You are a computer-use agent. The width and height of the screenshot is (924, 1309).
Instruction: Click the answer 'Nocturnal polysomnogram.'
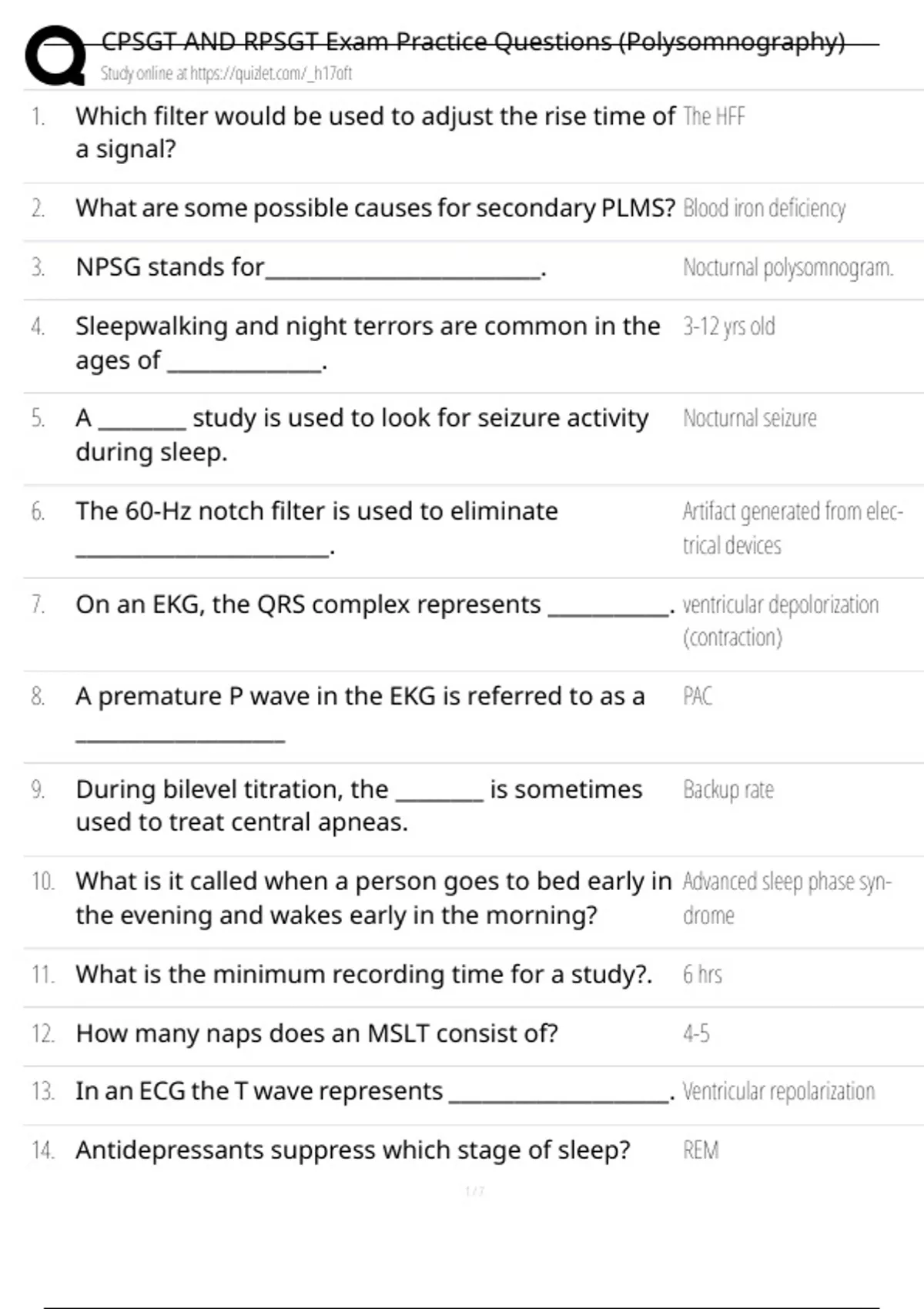click(x=788, y=267)
